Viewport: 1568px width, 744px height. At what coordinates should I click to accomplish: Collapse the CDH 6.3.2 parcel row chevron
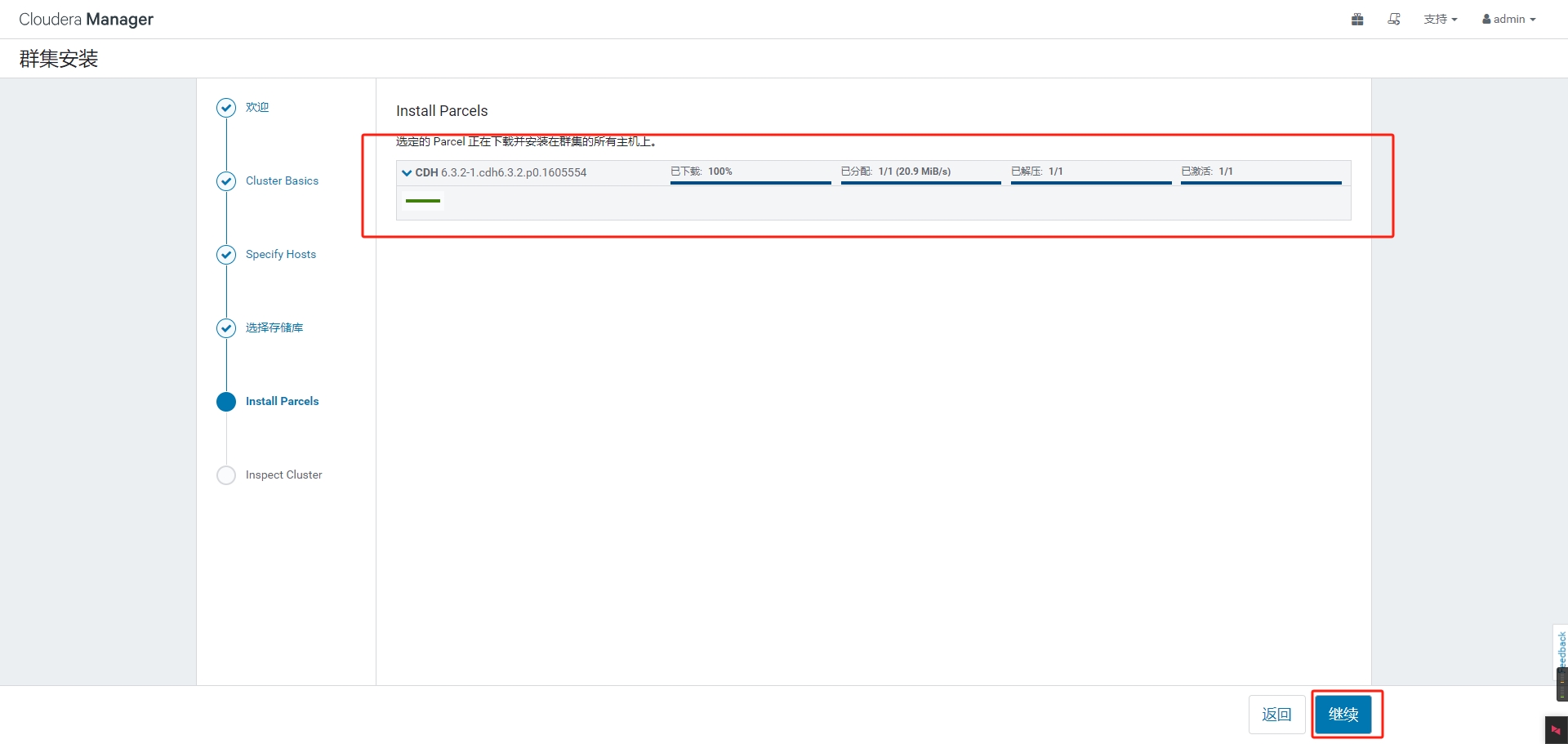click(x=407, y=172)
